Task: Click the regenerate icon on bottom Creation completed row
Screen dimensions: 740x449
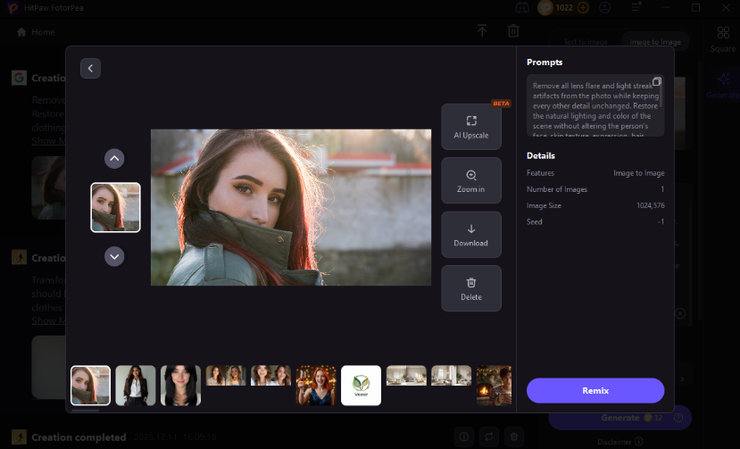Action: click(489, 437)
